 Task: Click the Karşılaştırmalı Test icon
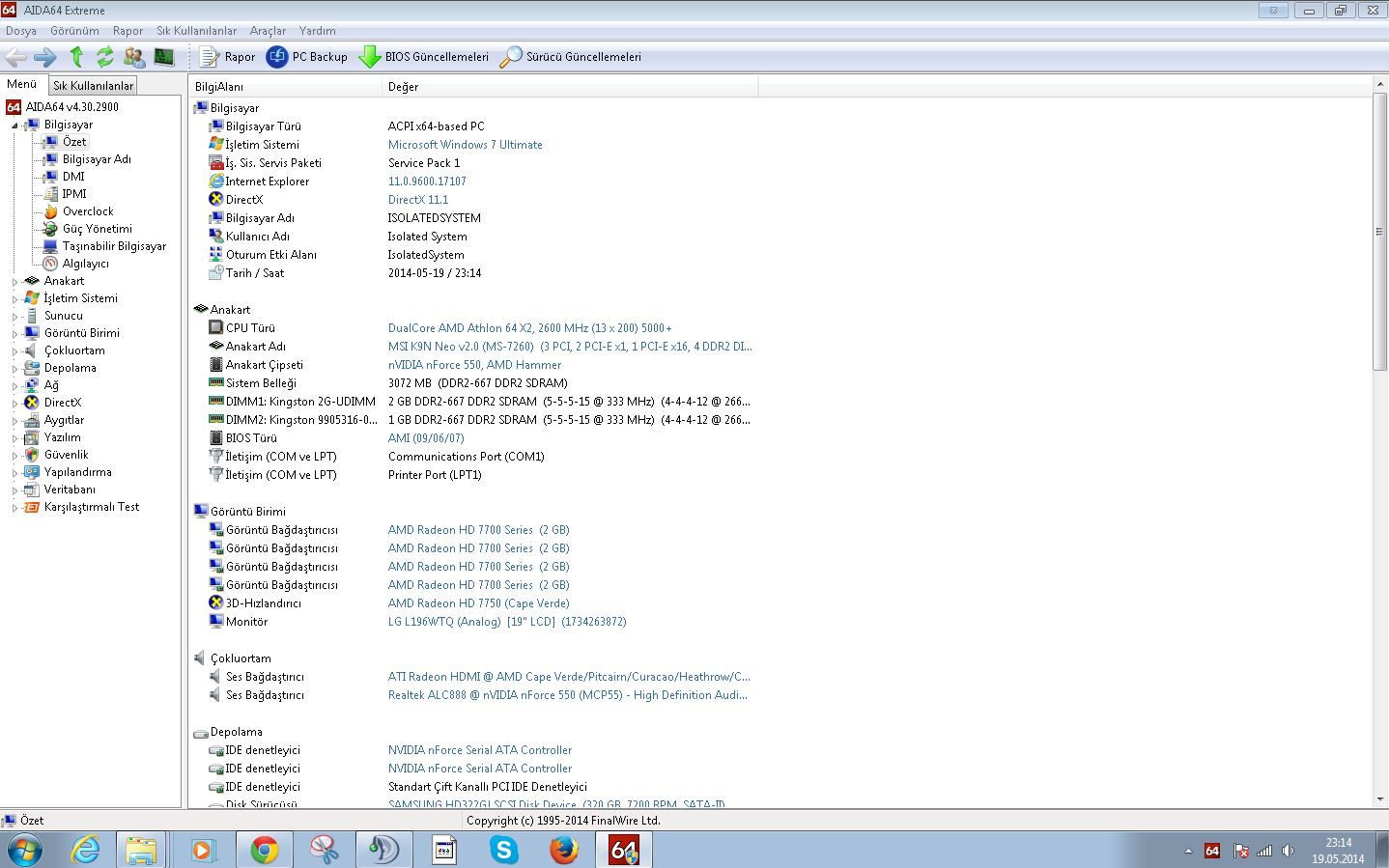click(32, 507)
